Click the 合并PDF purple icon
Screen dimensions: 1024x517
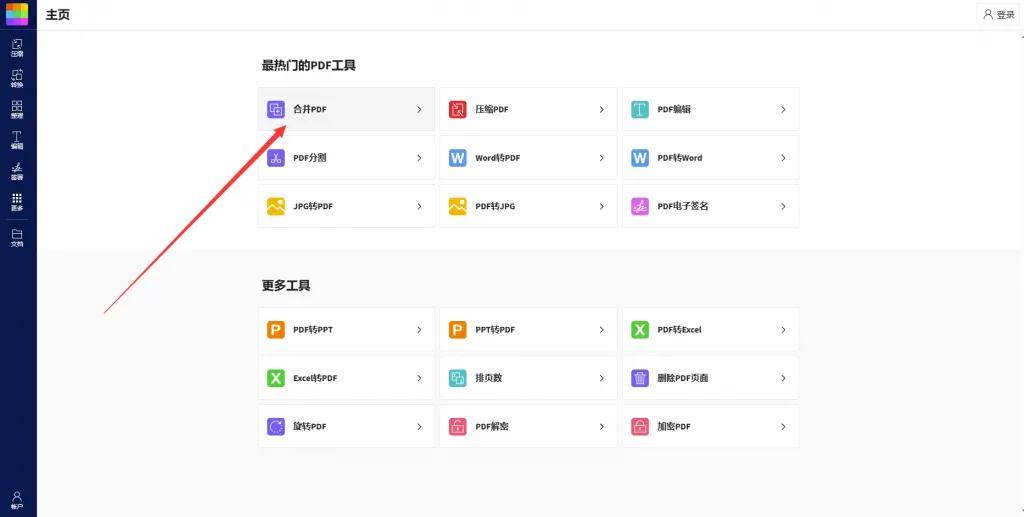(276, 110)
